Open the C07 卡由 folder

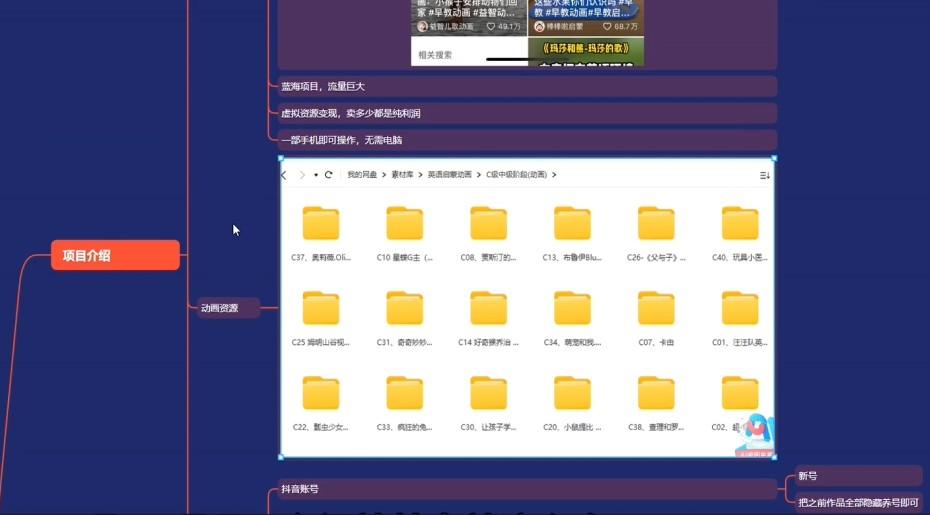(656, 309)
